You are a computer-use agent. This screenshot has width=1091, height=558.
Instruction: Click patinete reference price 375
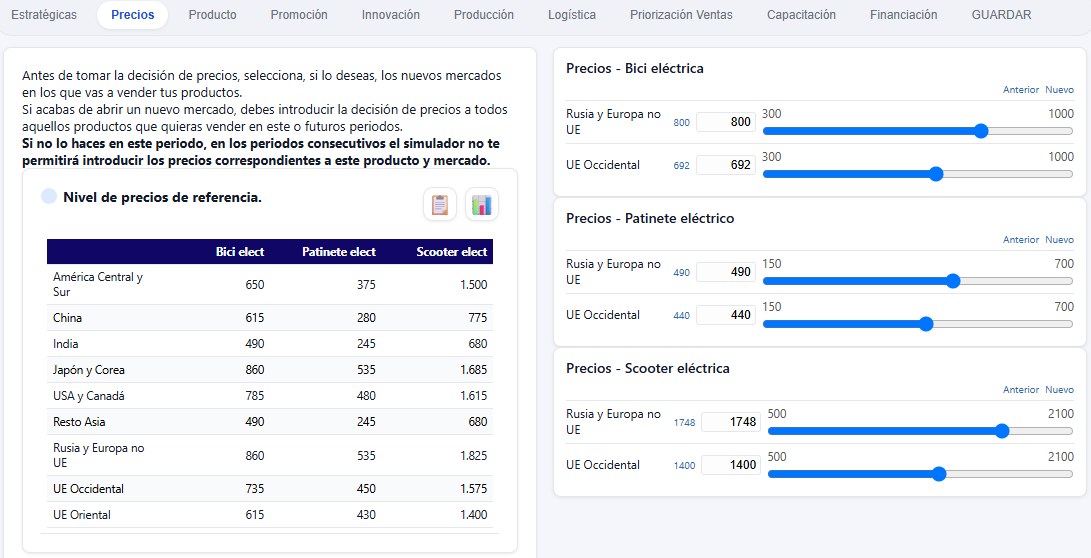pyautogui.click(x=366, y=284)
